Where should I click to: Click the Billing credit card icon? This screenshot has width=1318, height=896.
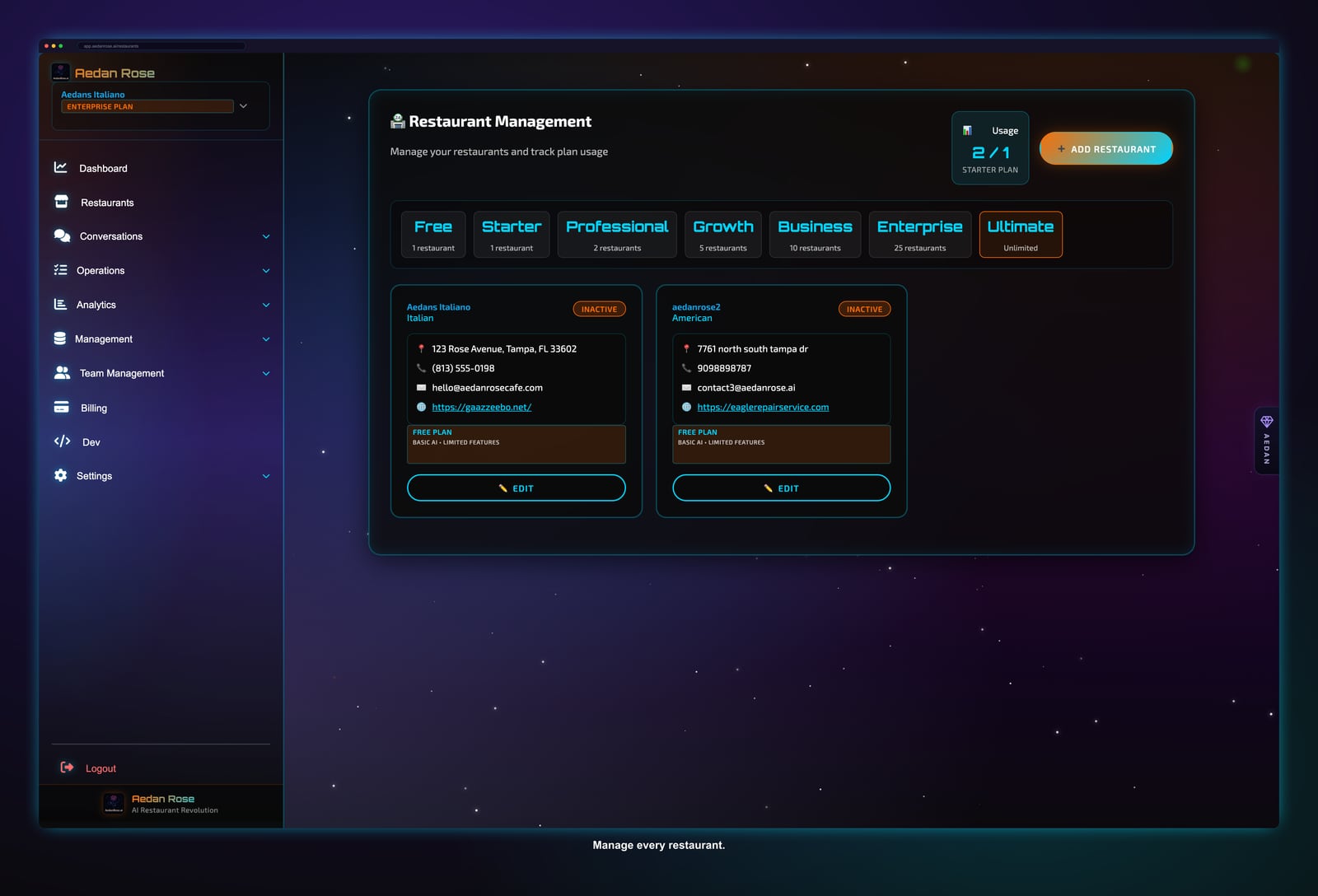tap(61, 407)
